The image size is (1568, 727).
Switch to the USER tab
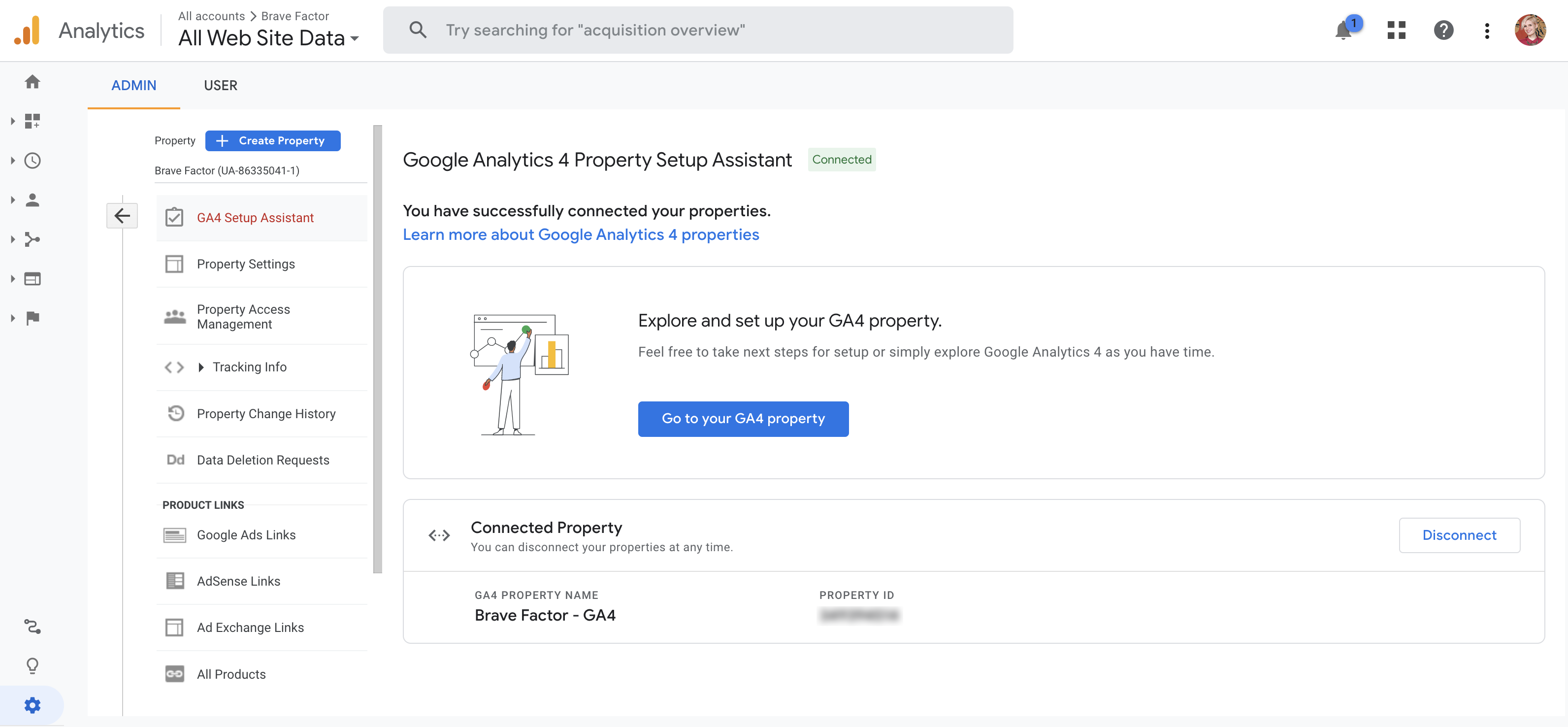[x=220, y=86]
